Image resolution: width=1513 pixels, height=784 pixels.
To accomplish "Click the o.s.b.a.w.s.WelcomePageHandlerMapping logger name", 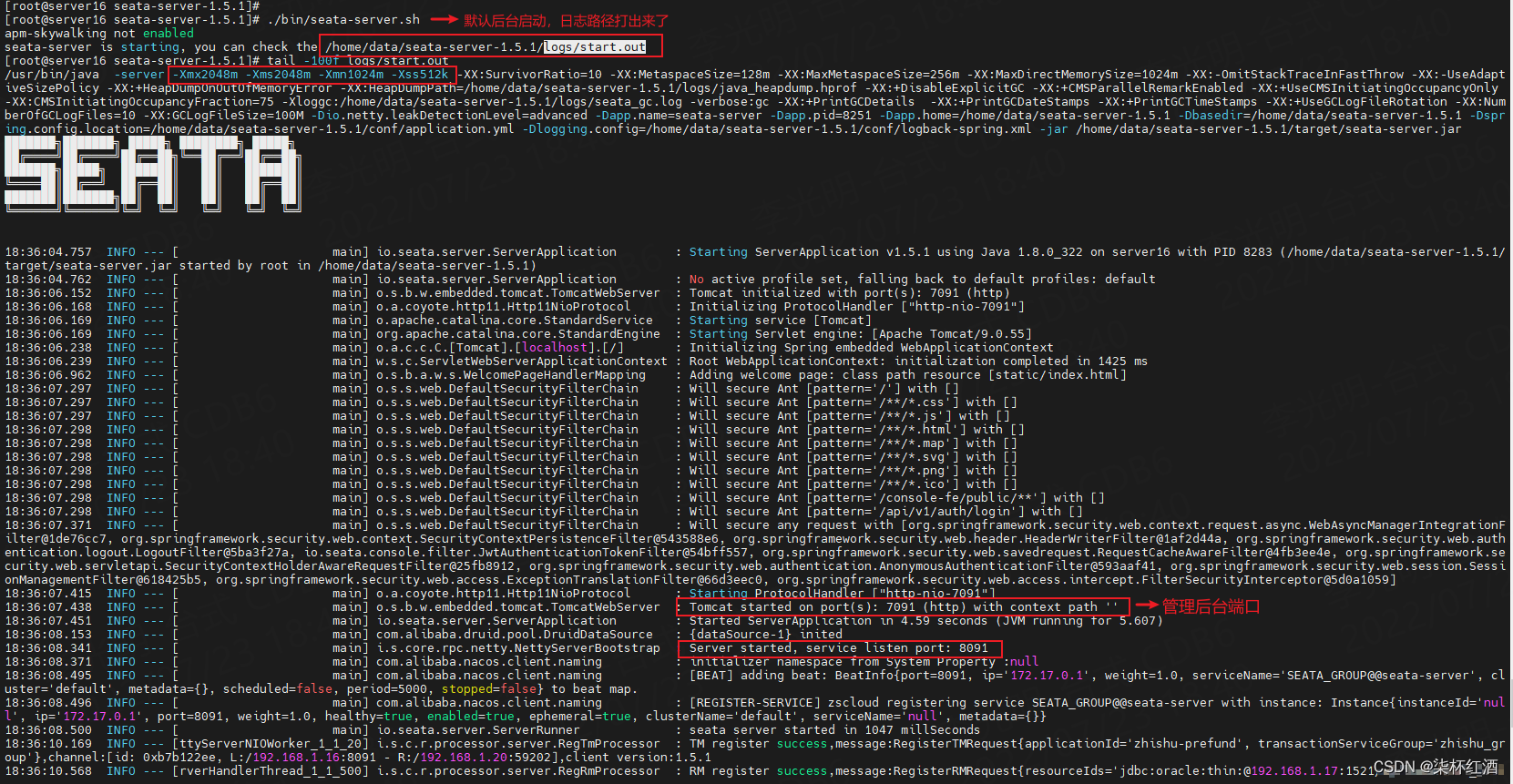I will click(x=511, y=374).
